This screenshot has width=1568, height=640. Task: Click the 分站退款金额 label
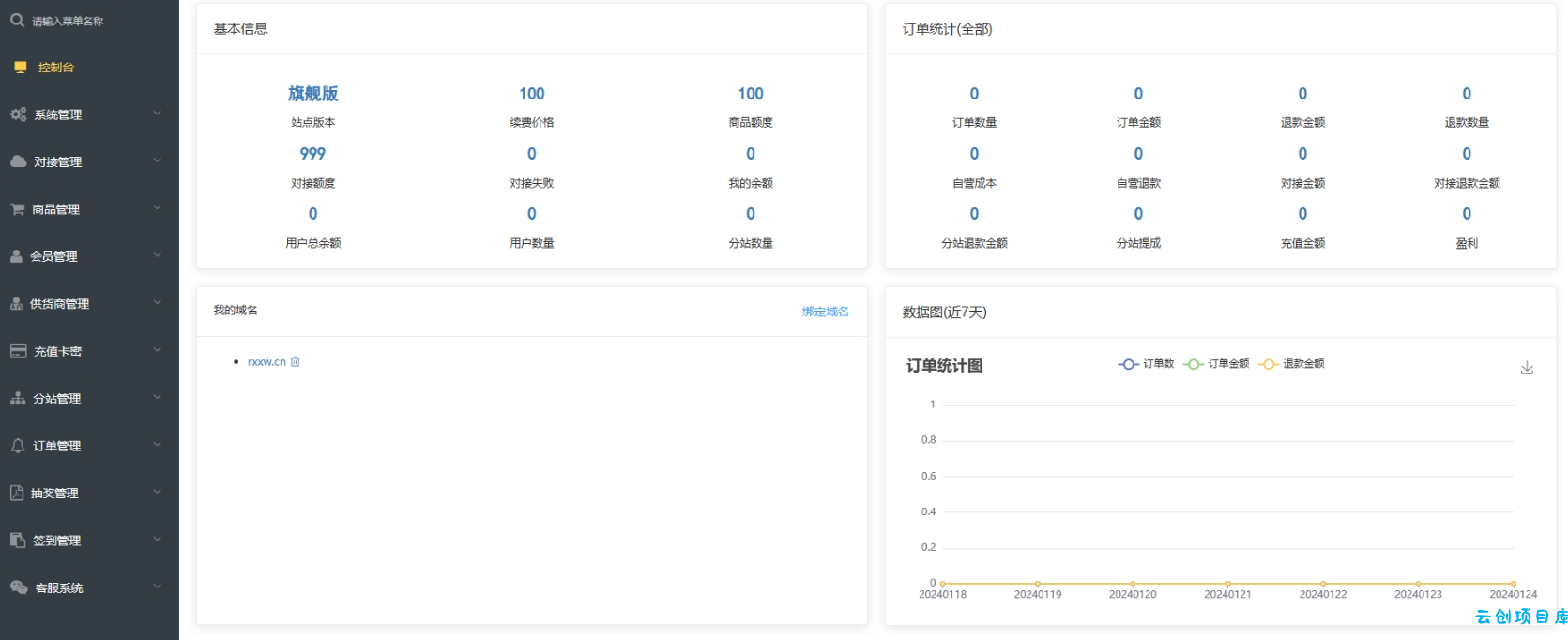click(x=974, y=243)
